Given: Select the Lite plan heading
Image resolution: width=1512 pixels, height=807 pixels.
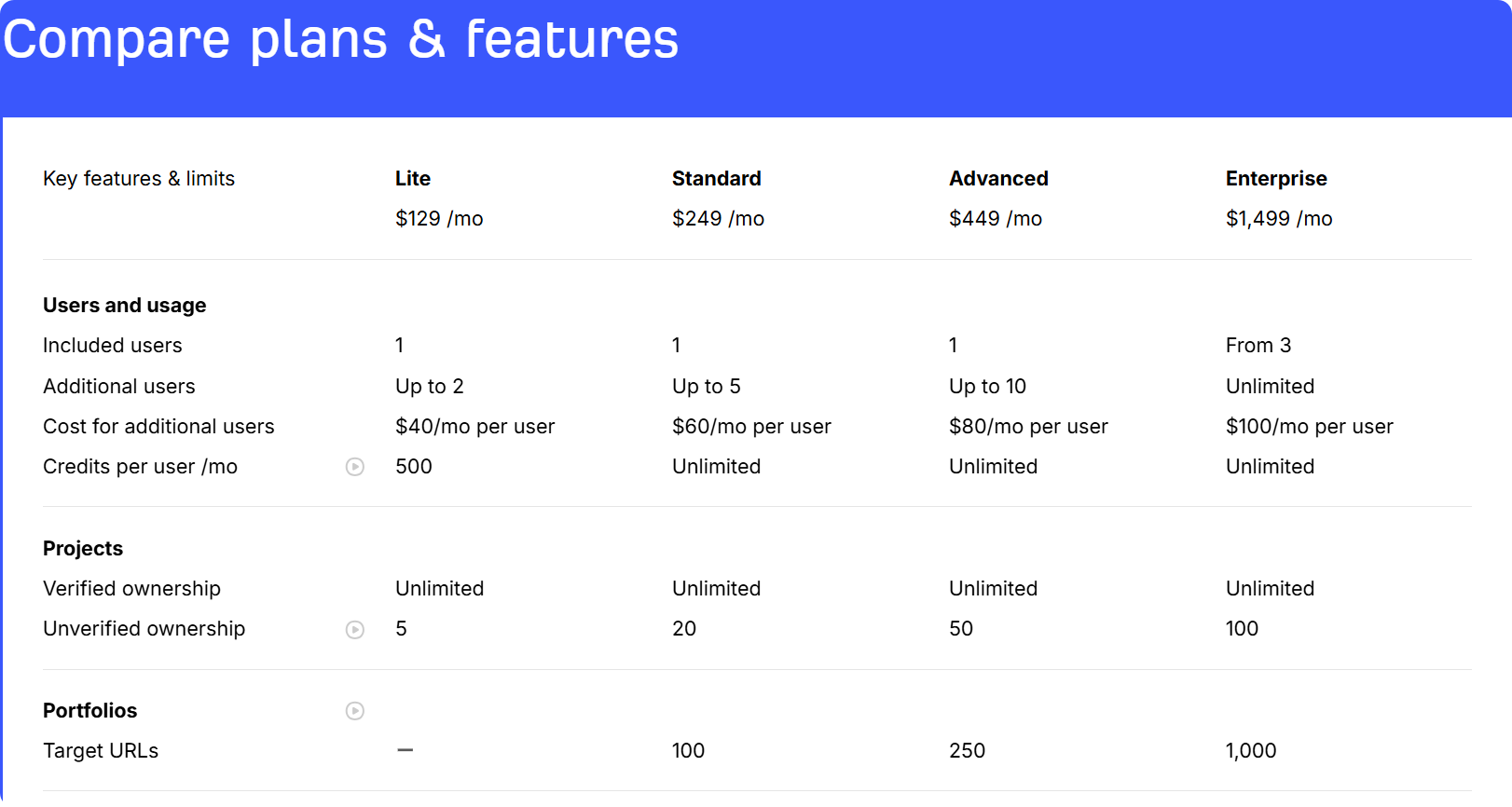Looking at the screenshot, I should pyautogui.click(x=412, y=178).
